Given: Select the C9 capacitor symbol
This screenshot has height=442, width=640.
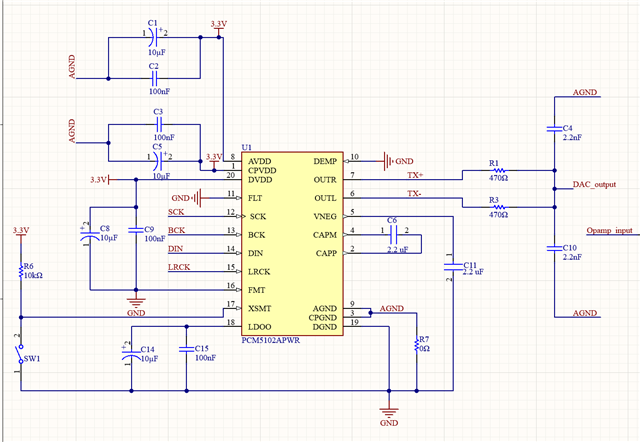Looking at the screenshot, I should tap(136, 231).
